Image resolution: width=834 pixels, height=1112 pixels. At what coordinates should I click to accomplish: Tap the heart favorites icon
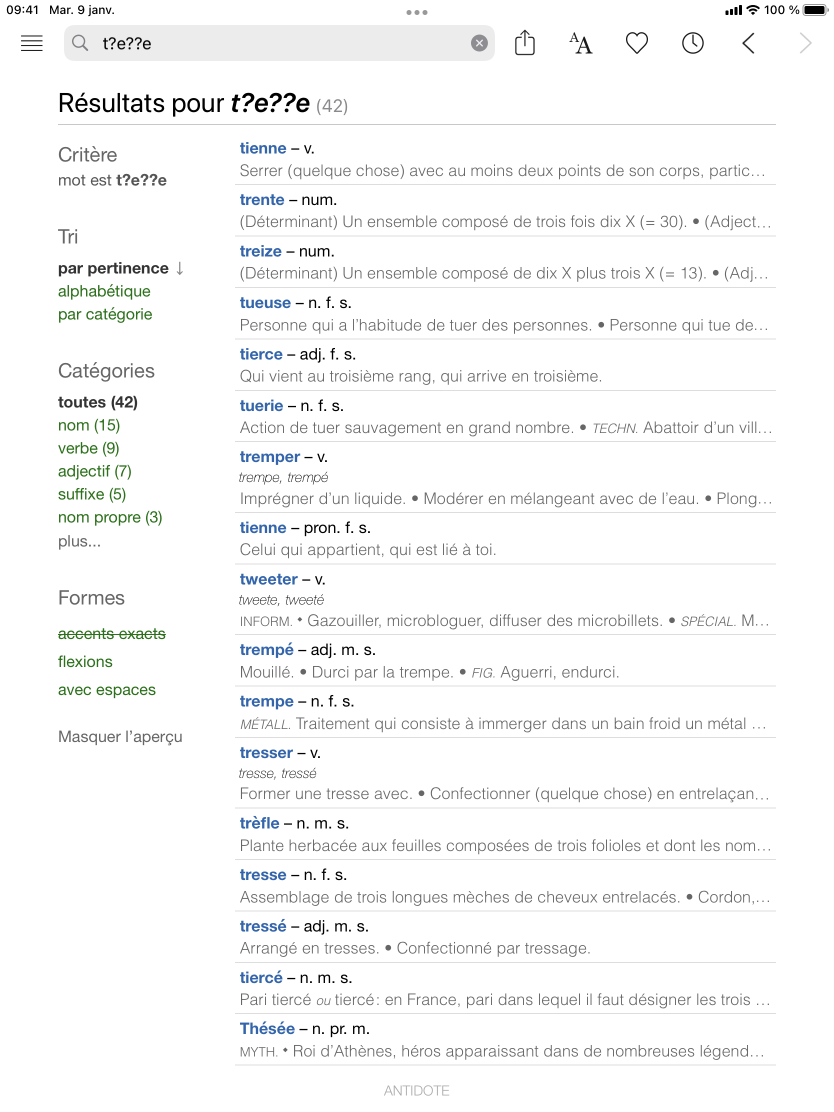(637, 43)
